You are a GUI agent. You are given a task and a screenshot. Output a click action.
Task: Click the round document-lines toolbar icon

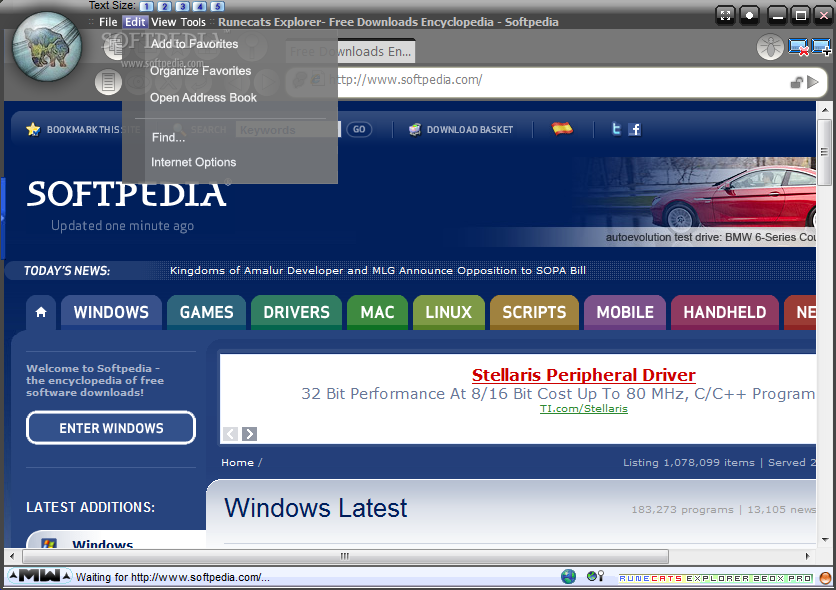[108, 82]
